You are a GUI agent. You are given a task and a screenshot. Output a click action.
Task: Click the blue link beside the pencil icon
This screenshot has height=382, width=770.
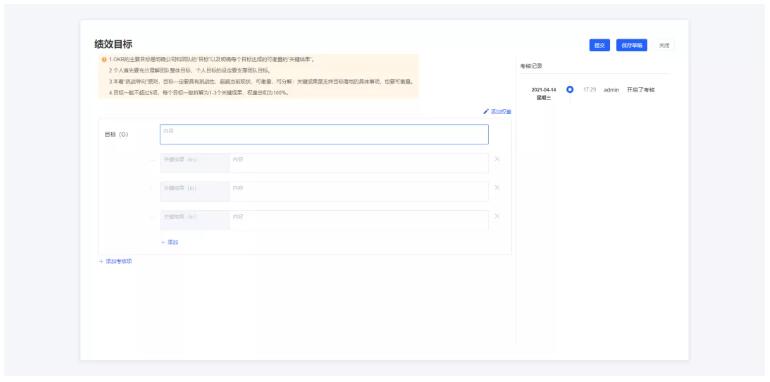501,111
